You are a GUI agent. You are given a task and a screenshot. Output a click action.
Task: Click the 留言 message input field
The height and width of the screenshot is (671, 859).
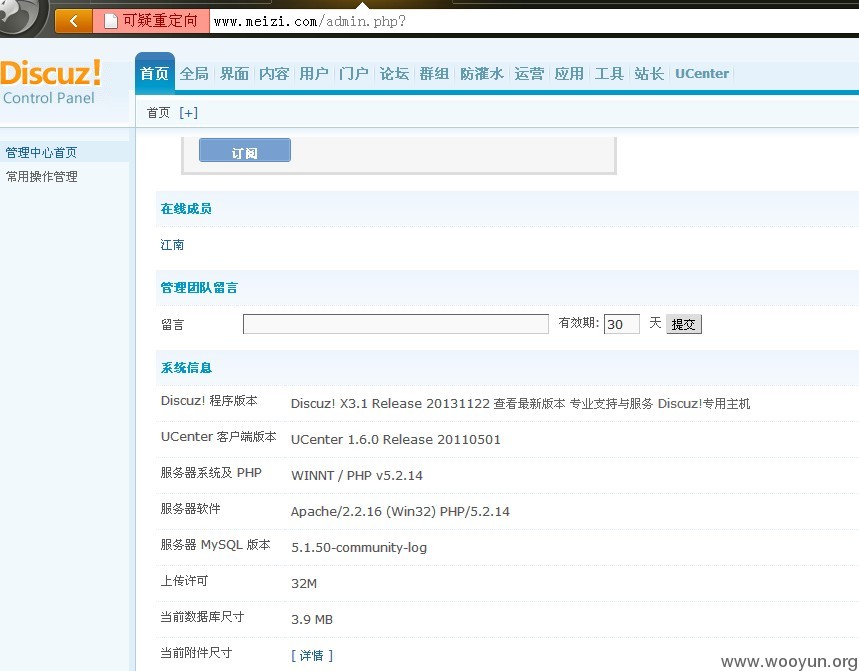point(396,324)
